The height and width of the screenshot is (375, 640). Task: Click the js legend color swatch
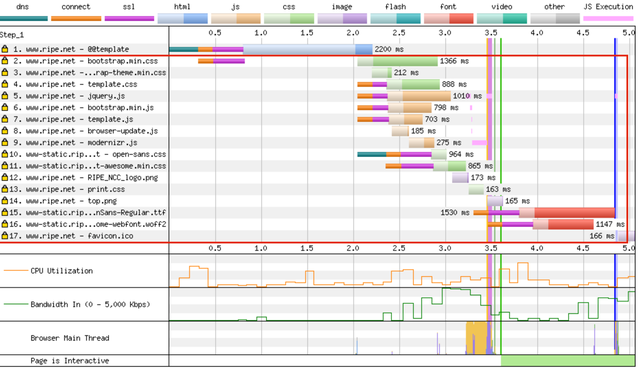point(236,18)
